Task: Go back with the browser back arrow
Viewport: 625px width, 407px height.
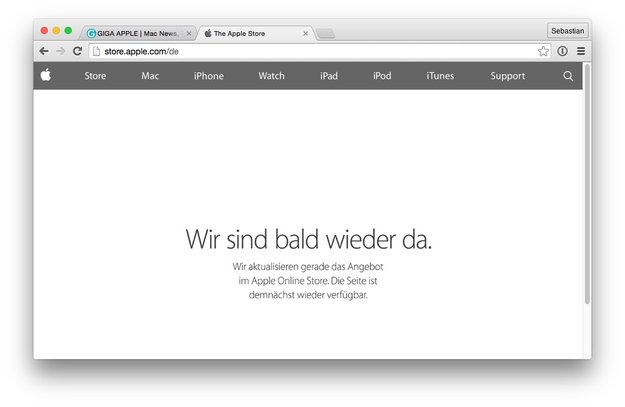Action: 44,51
